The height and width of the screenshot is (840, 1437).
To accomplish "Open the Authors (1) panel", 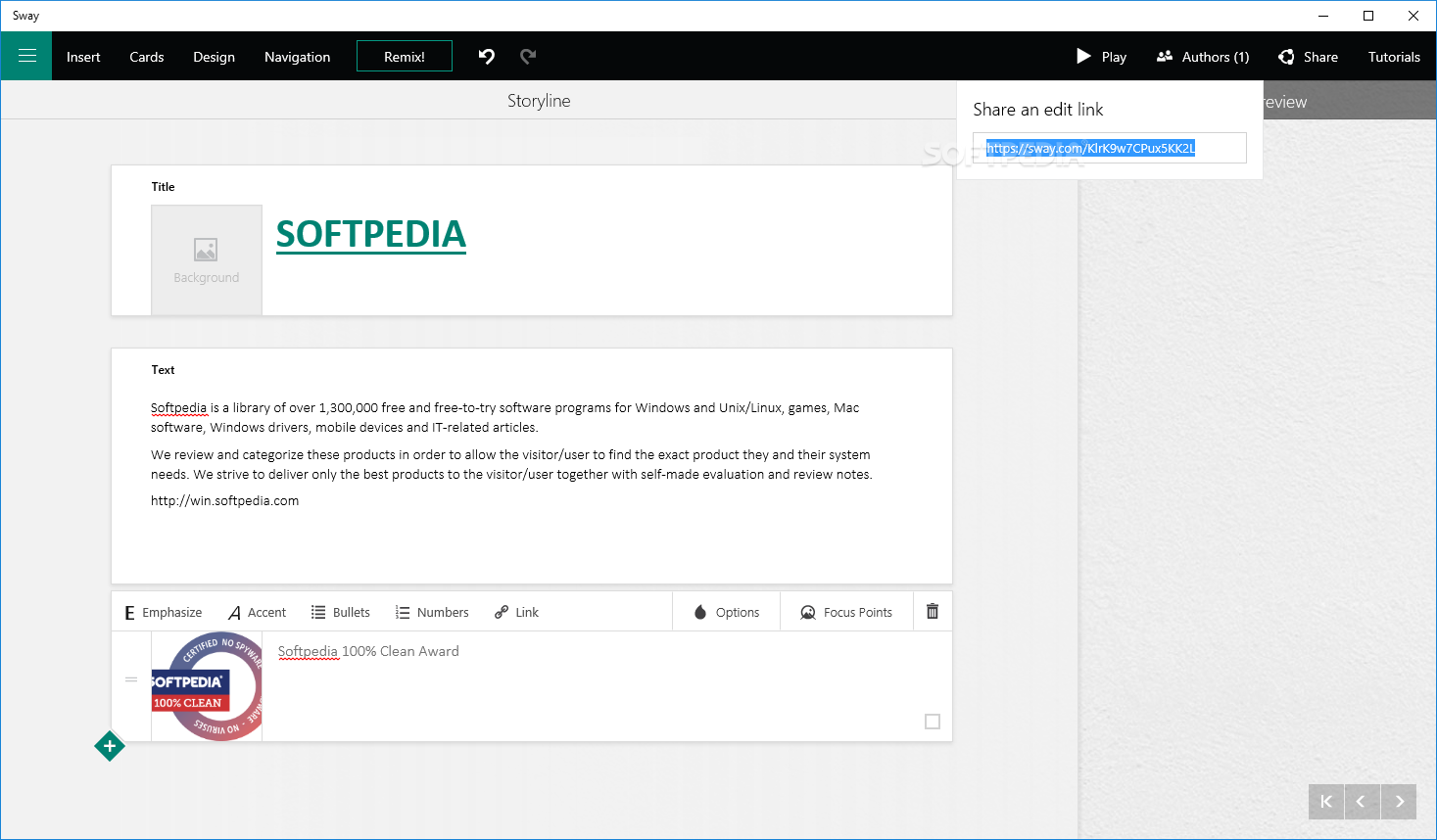I will [x=1203, y=57].
